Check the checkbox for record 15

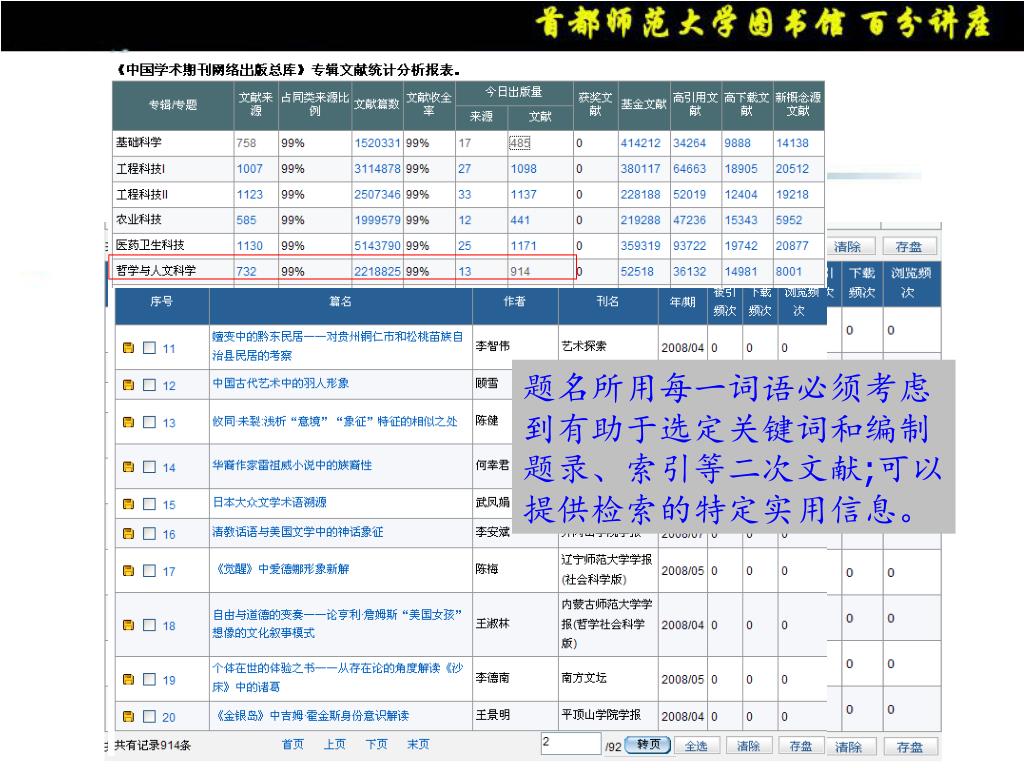tap(150, 504)
